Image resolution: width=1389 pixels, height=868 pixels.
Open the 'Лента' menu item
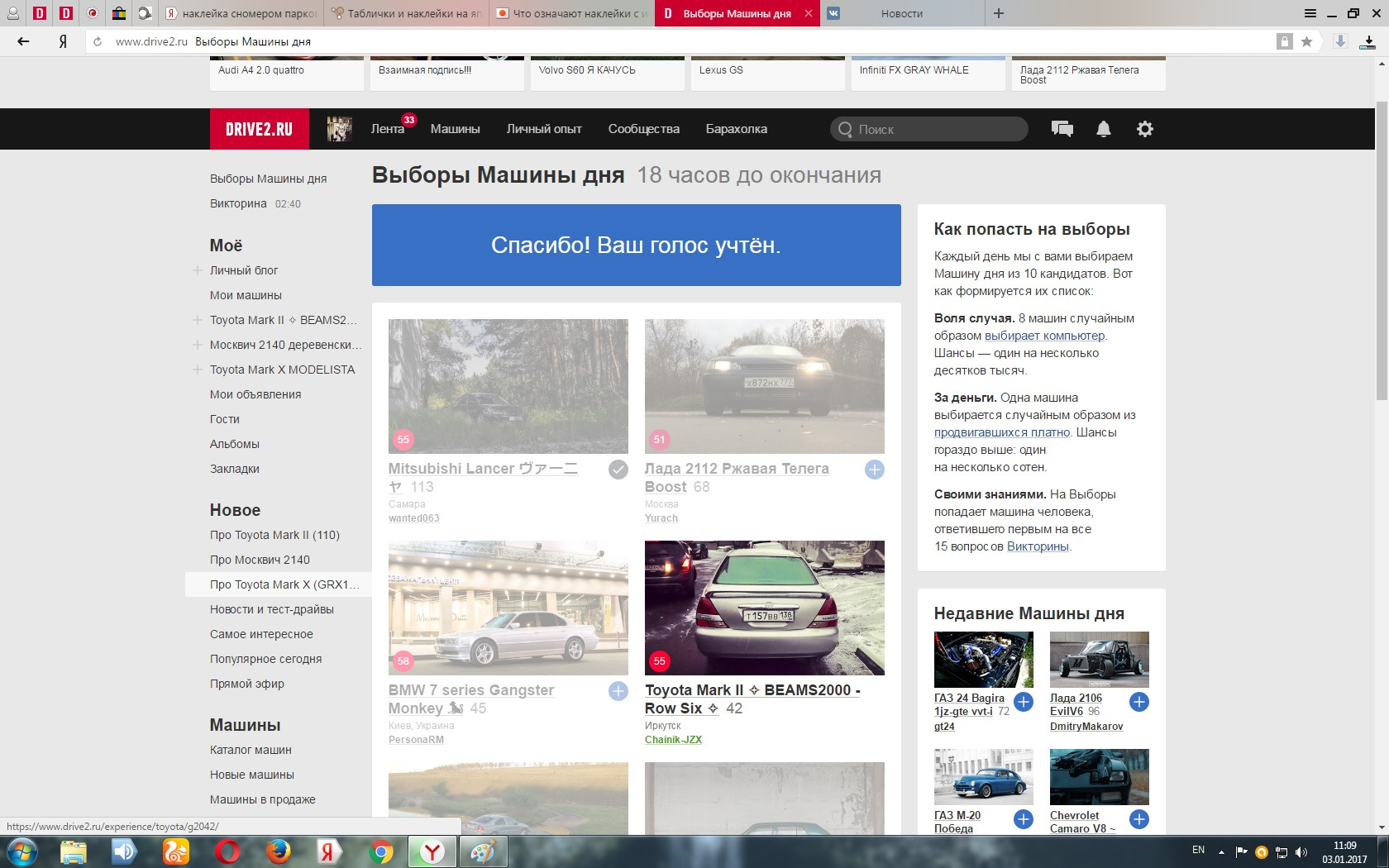(388, 129)
